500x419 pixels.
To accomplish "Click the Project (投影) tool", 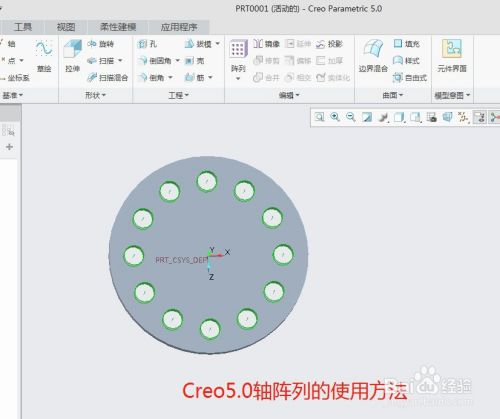I will pyautogui.click(x=329, y=44).
